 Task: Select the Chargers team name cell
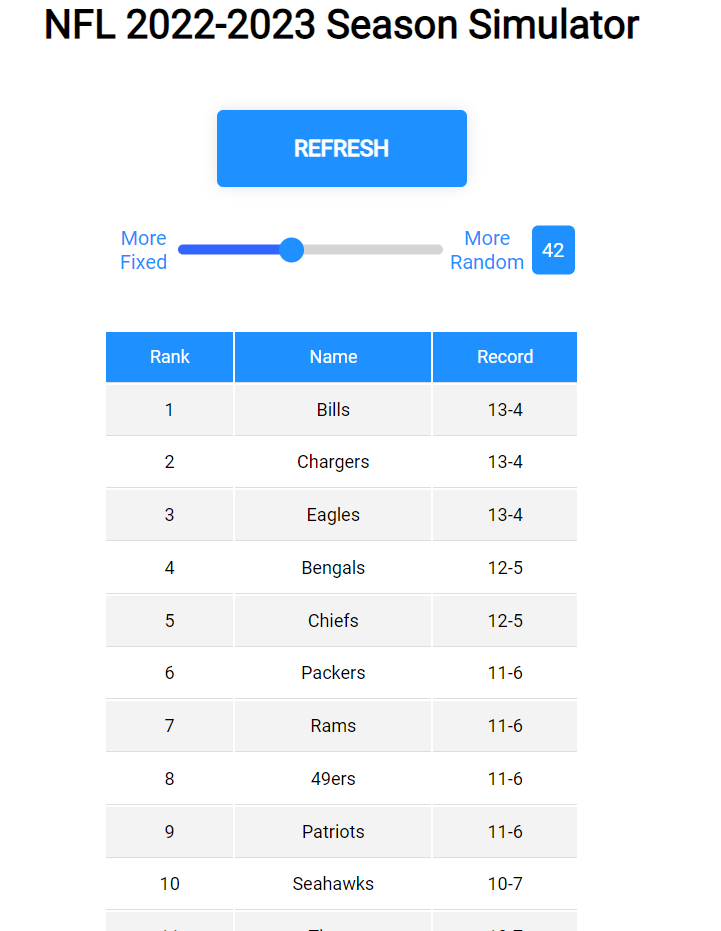[x=333, y=462]
